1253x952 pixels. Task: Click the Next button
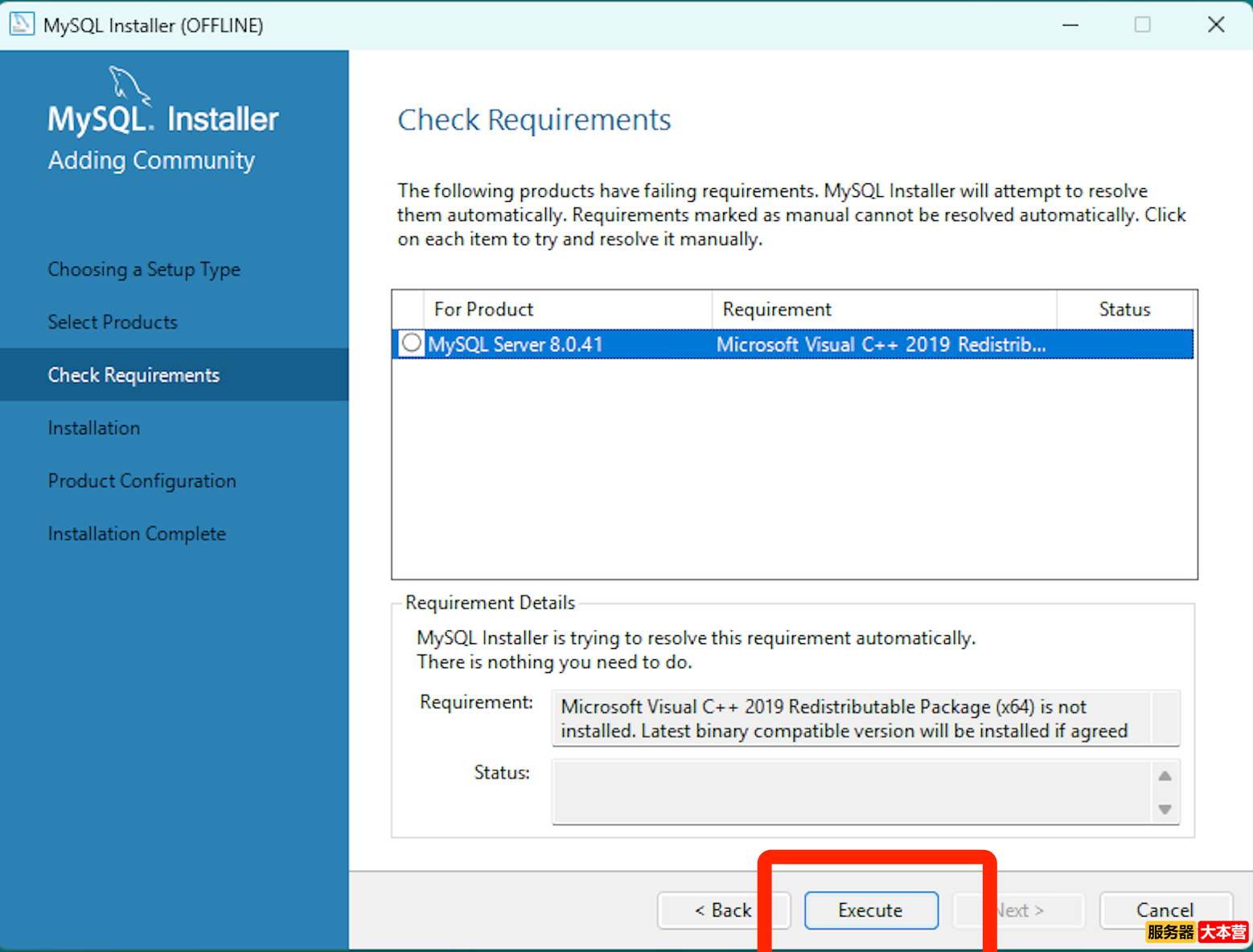pyautogui.click(x=1019, y=910)
